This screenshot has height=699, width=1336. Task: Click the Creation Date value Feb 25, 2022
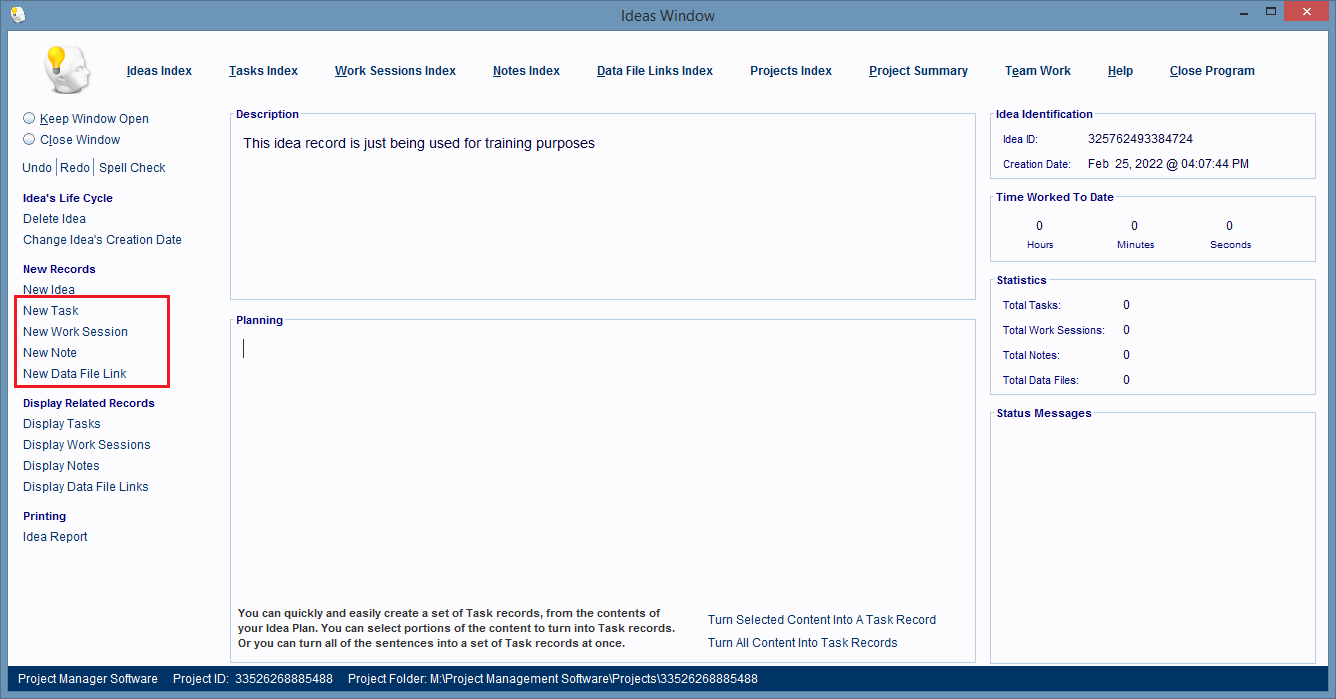pos(1168,164)
